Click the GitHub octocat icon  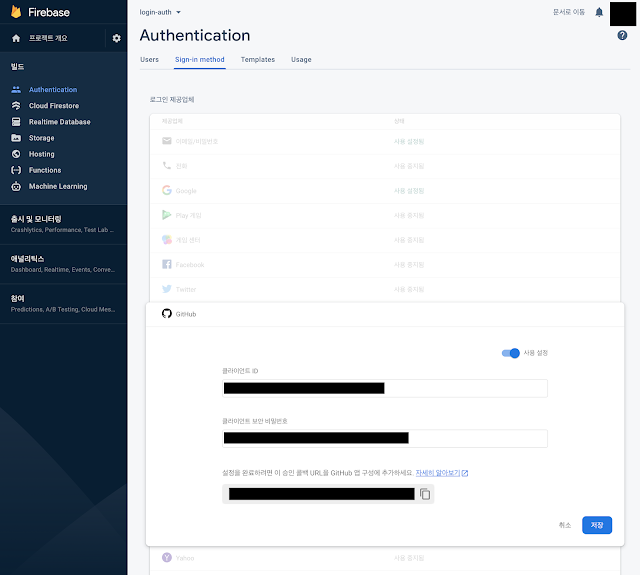[167, 313]
